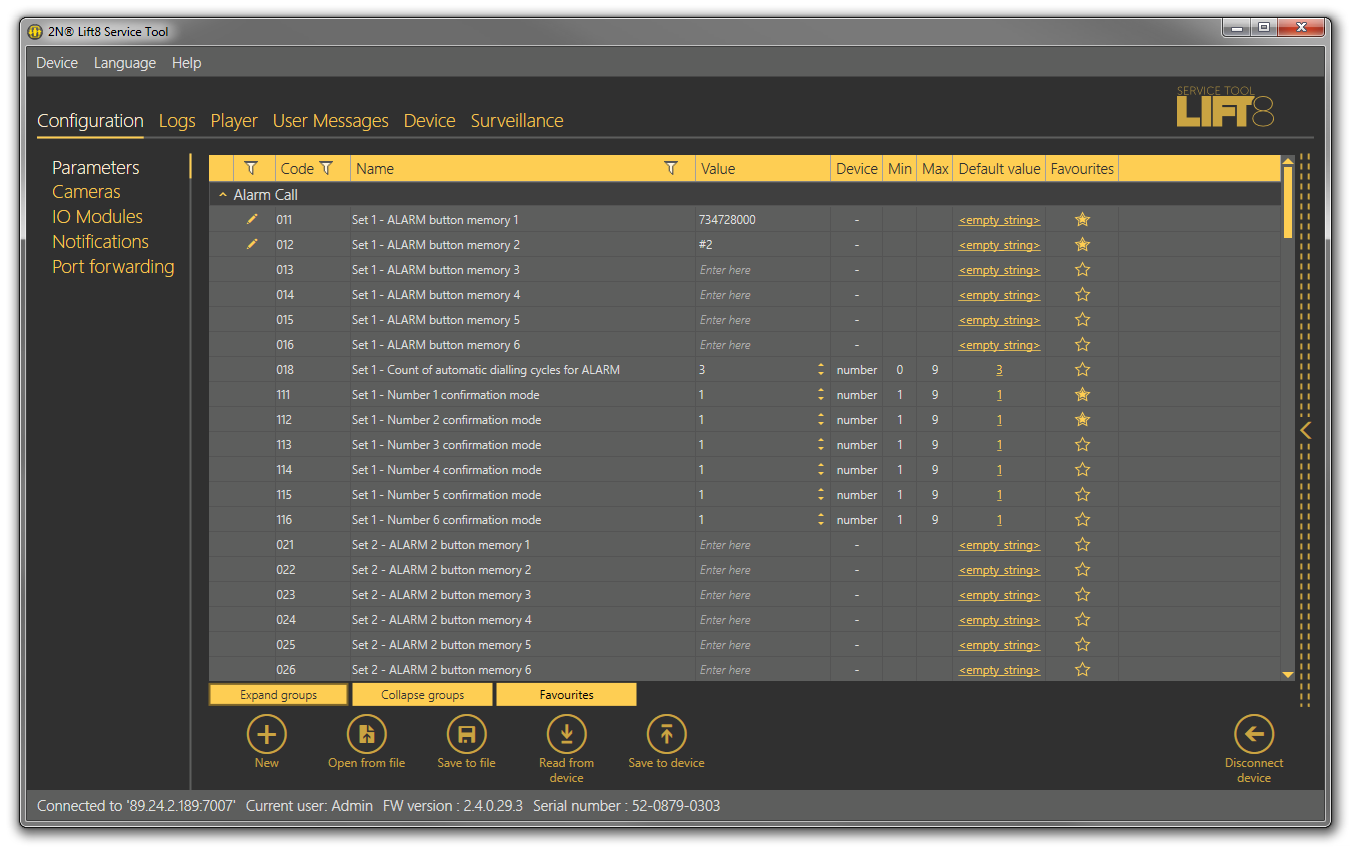Click the vertical scrollbar down arrow
This screenshot has height=847, width=1352.
pyautogui.click(x=1287, y=675)
